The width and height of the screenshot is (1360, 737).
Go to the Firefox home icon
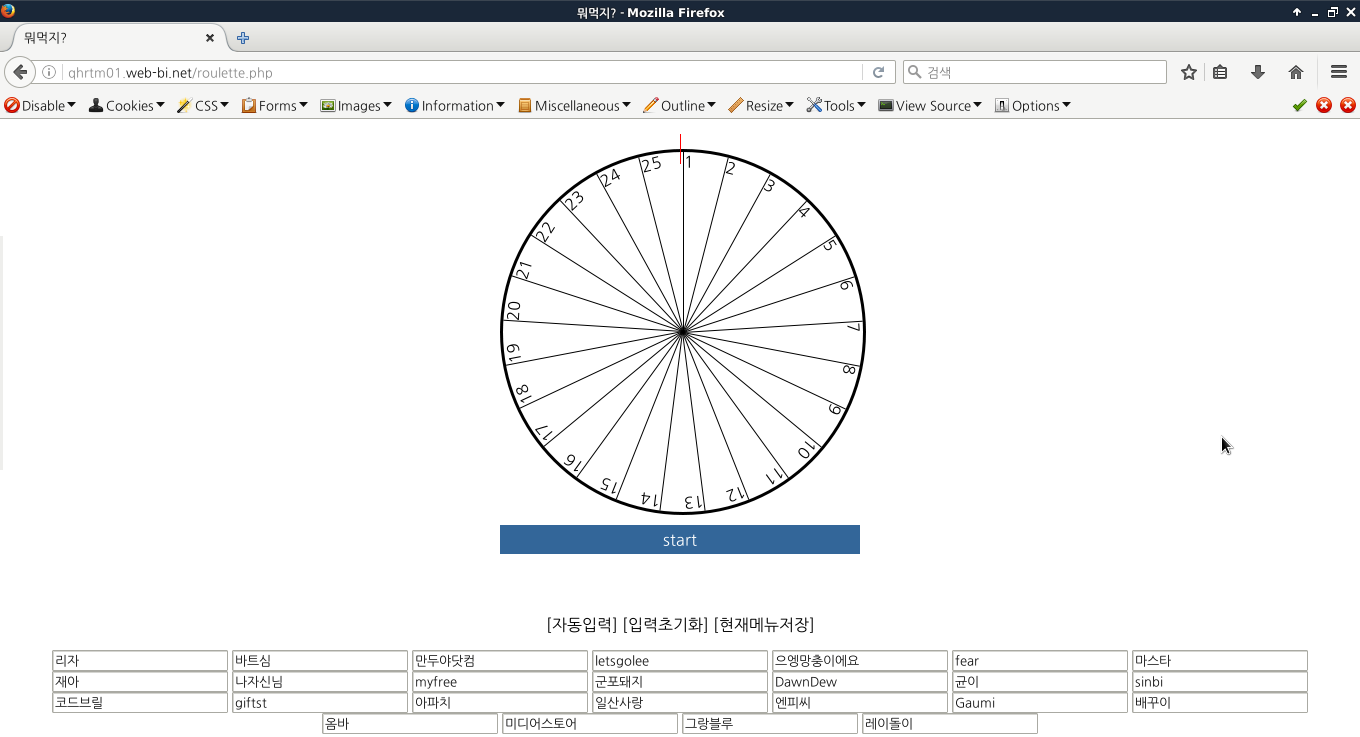pos(1296,72)
